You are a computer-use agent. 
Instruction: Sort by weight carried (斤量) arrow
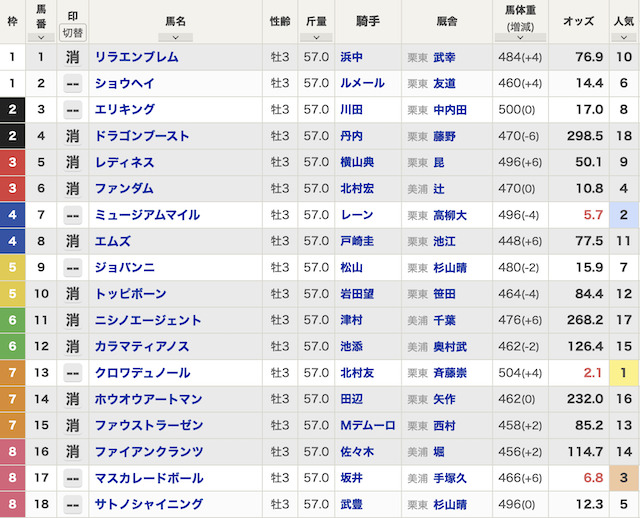[x=316, y=38]
